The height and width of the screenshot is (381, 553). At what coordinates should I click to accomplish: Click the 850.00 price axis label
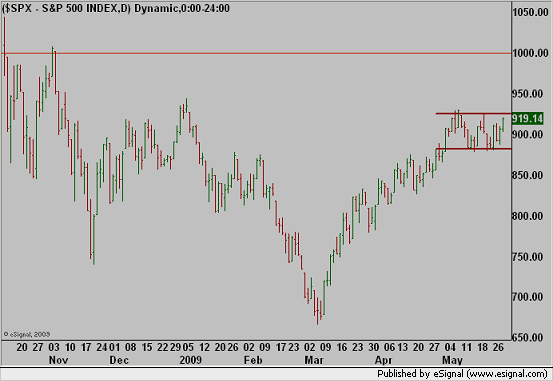click(x=527, y=175)
